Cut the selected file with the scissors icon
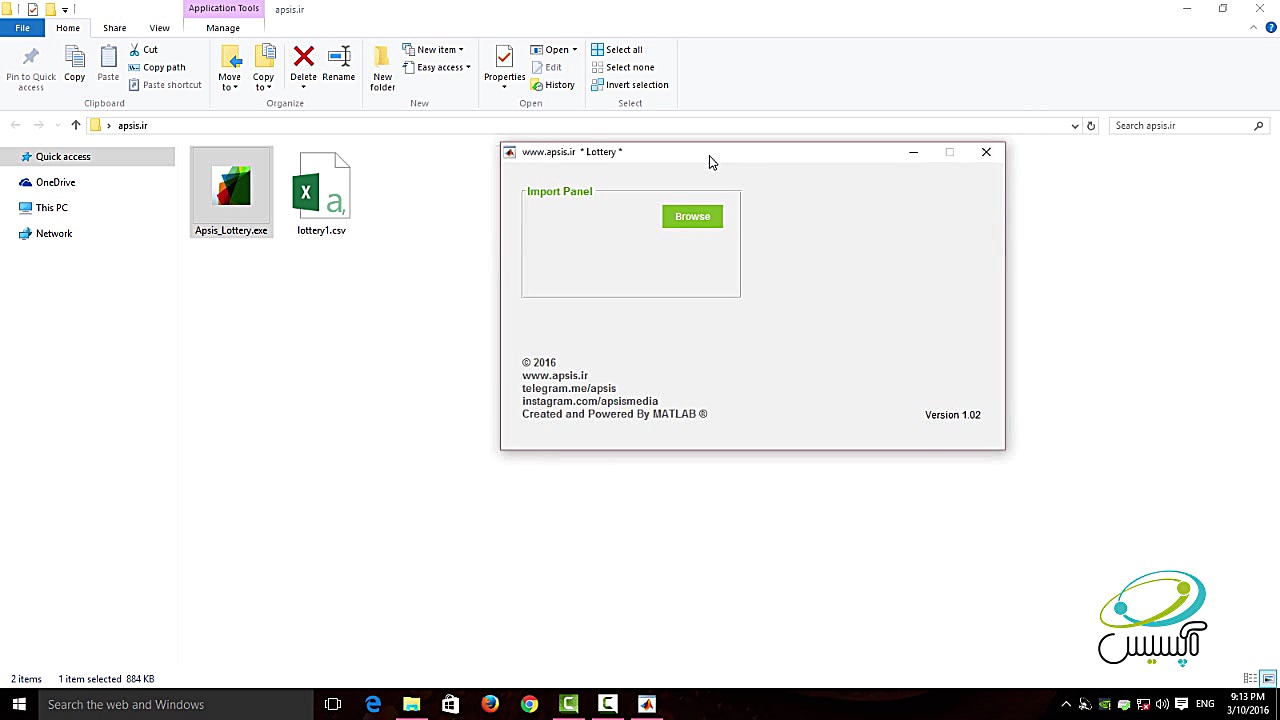 [x=144, y=49]
